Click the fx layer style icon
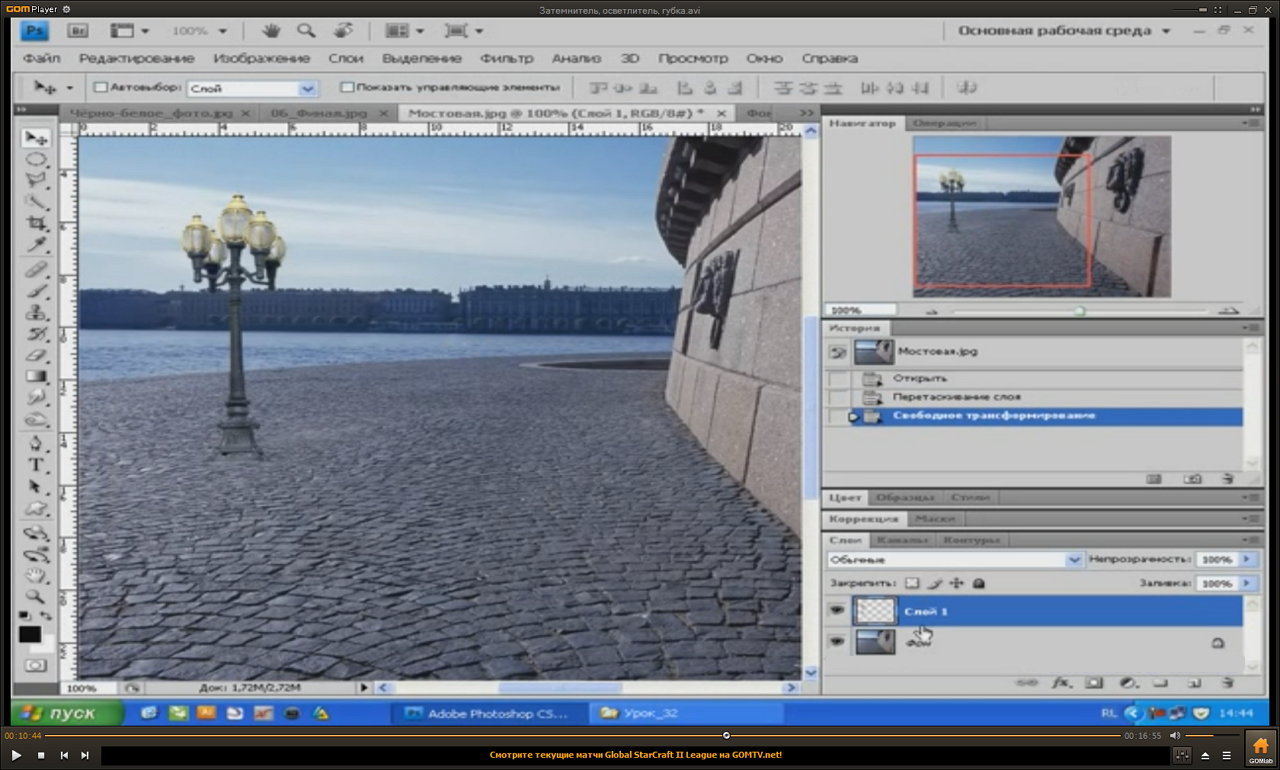Screen dimensions: 1280x770 [x=1060, y=683]
